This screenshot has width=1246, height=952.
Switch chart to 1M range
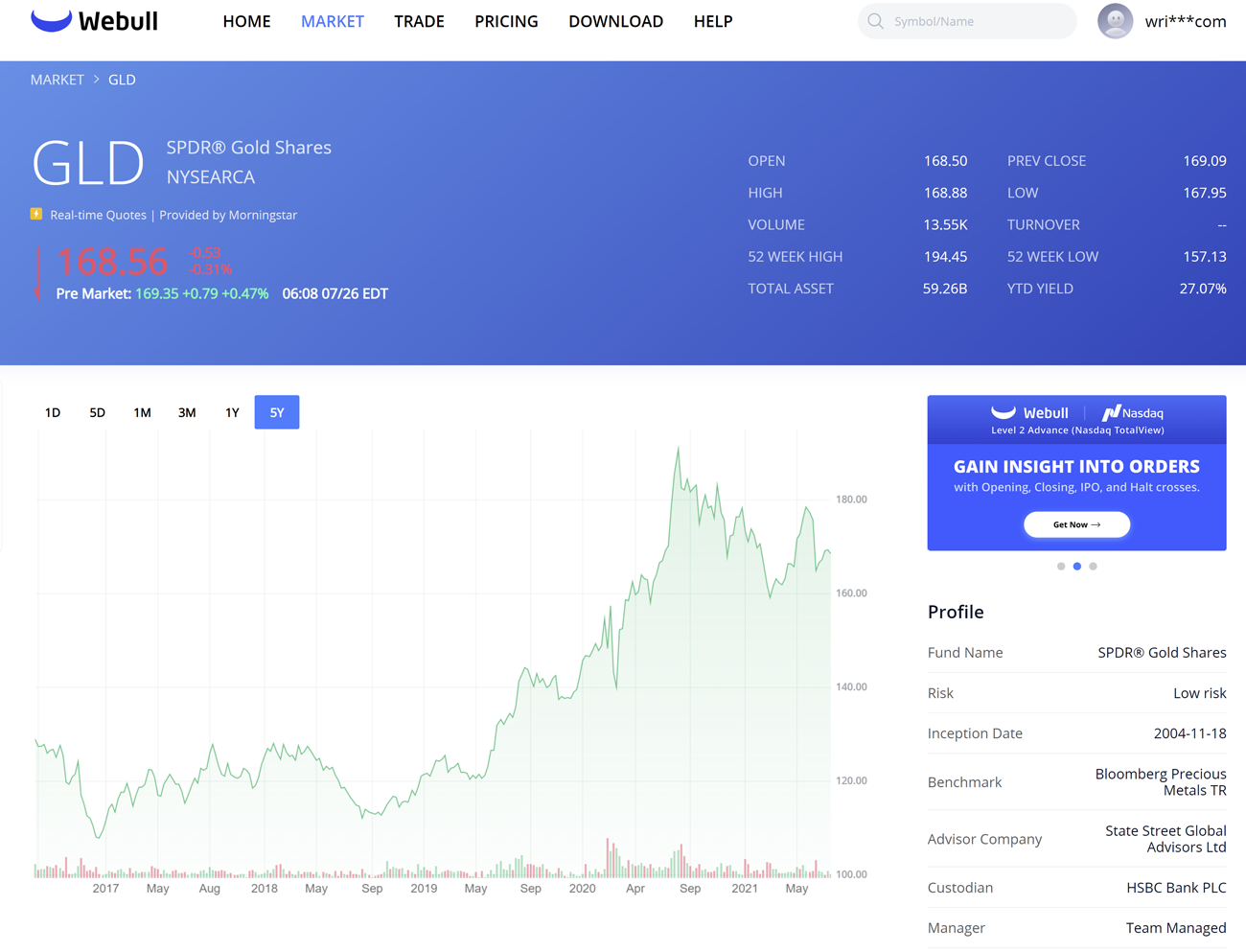(x=142, y=412)
